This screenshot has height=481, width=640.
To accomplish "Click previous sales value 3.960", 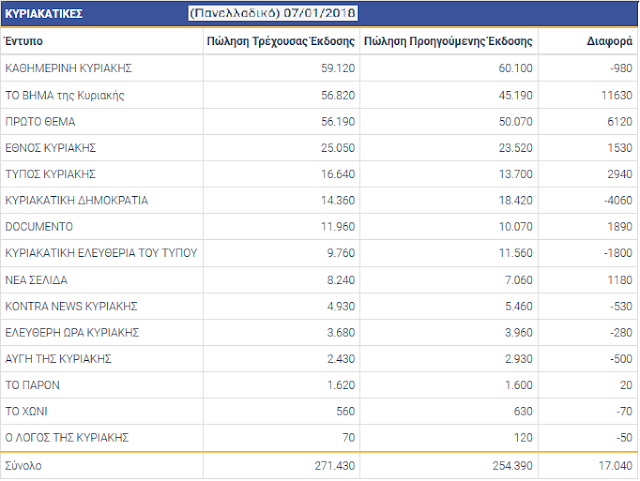I will [x=519, y=333].
